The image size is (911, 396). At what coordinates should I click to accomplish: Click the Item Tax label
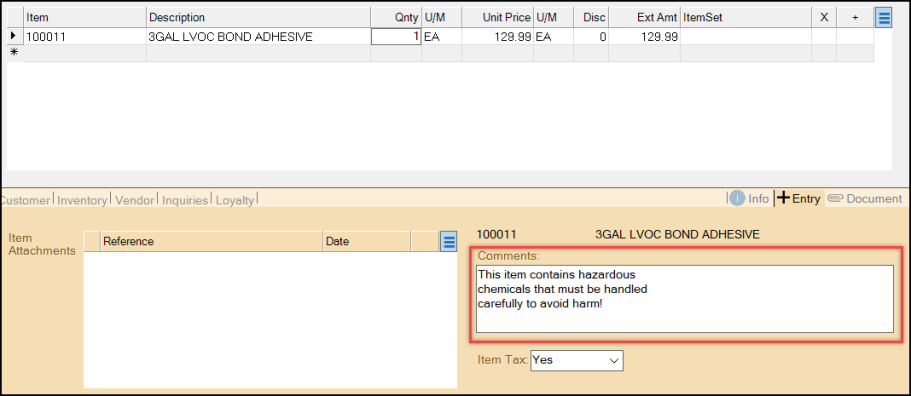[503, 360]
